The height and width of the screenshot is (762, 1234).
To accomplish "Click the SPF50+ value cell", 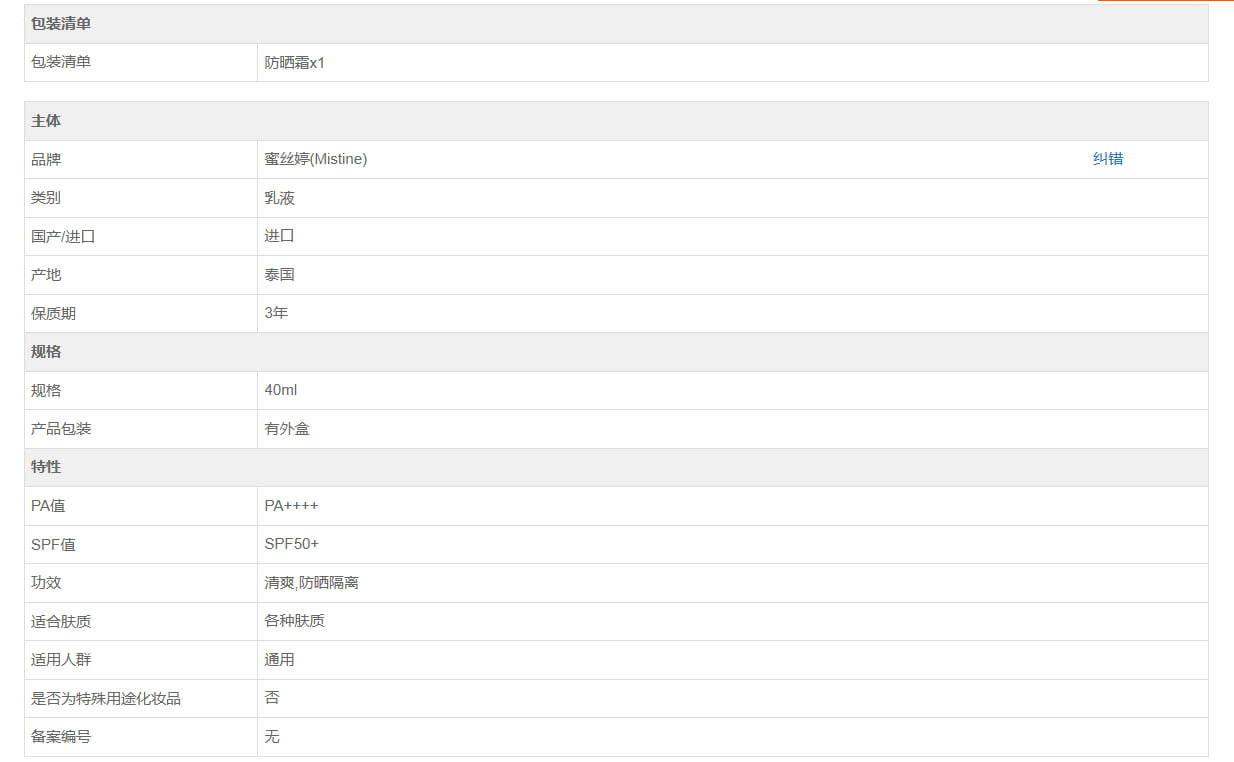I will pos(292,544).
